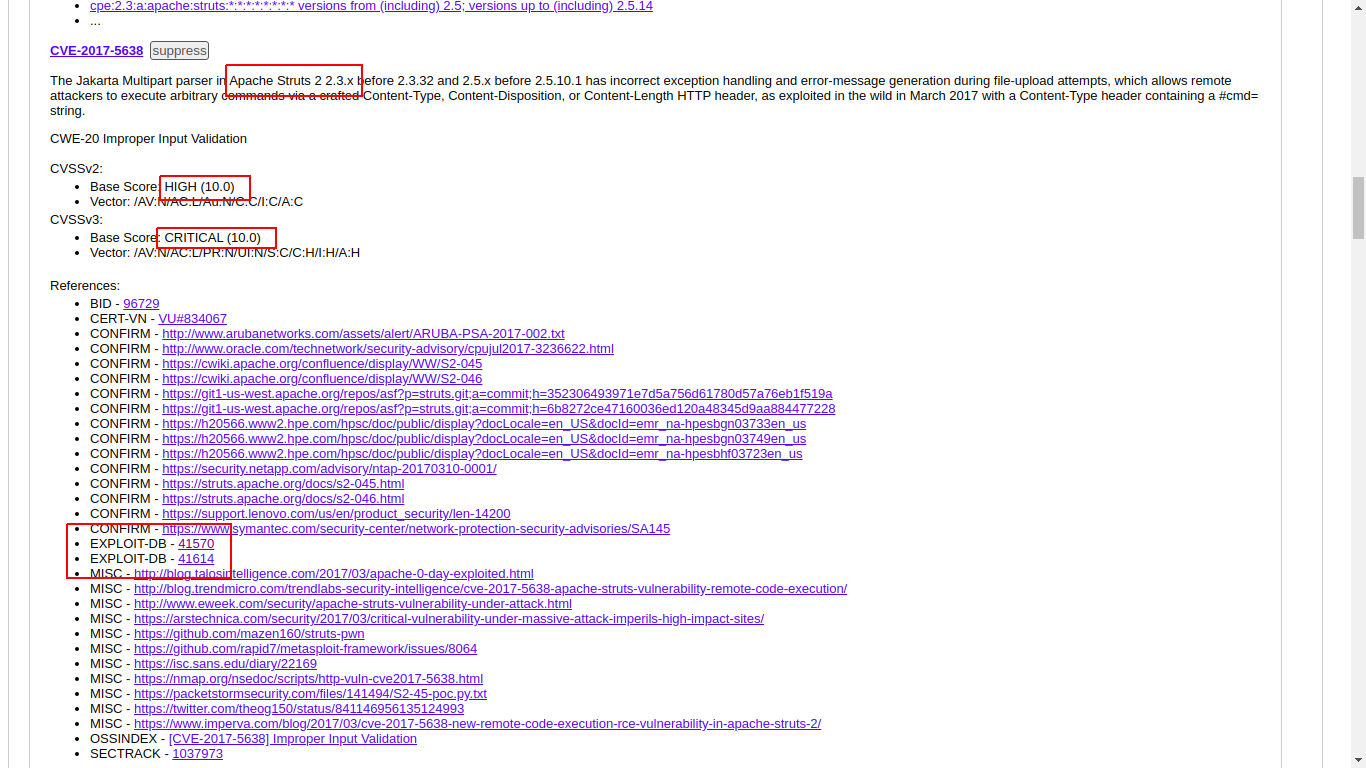Open the twitter.com theog150 status link

point(299,709)
